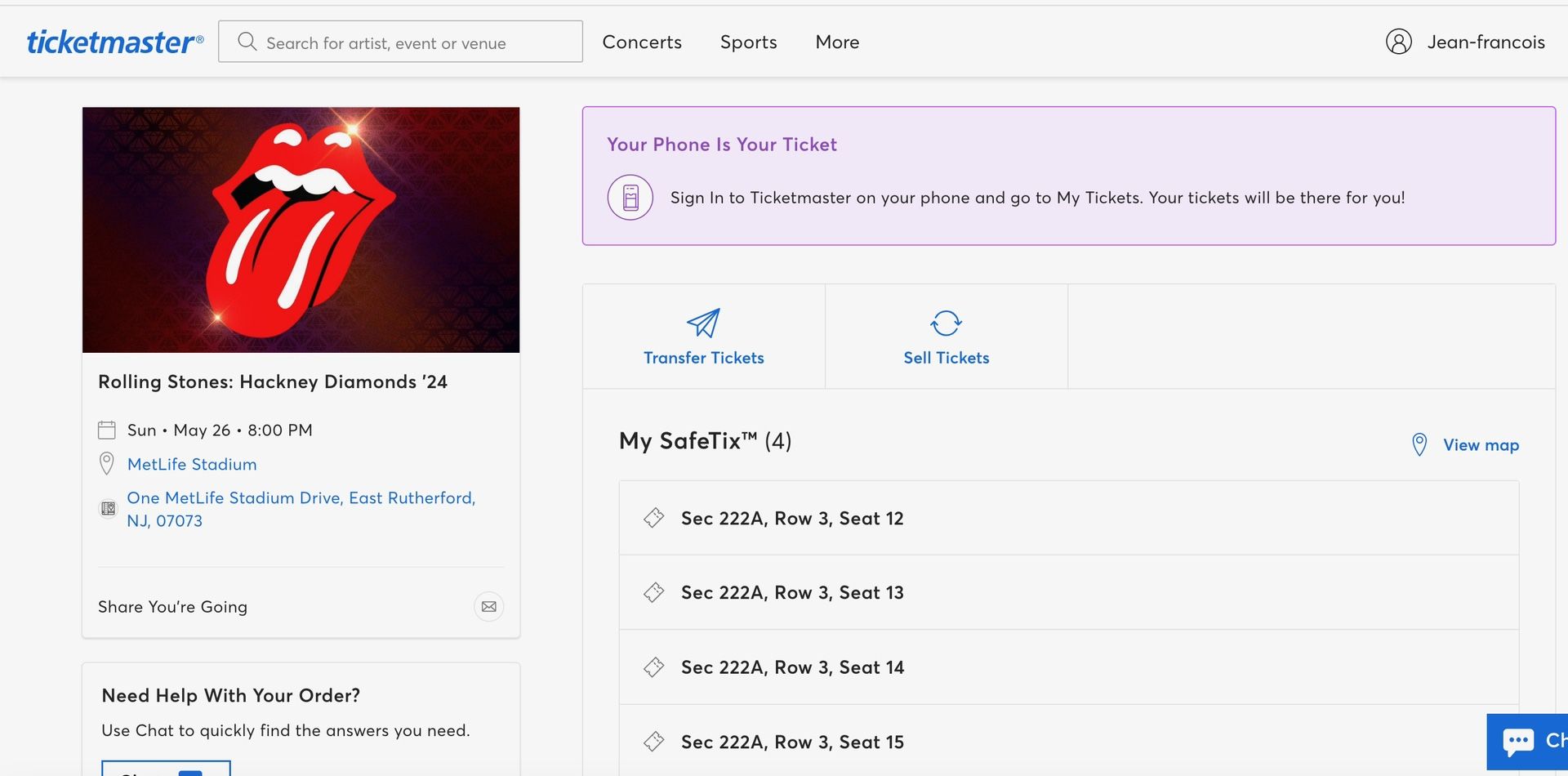This screenshot has width=1568, height=776.
Task: Click the ticket icon for Seat 15
Action: coord(653,742)
